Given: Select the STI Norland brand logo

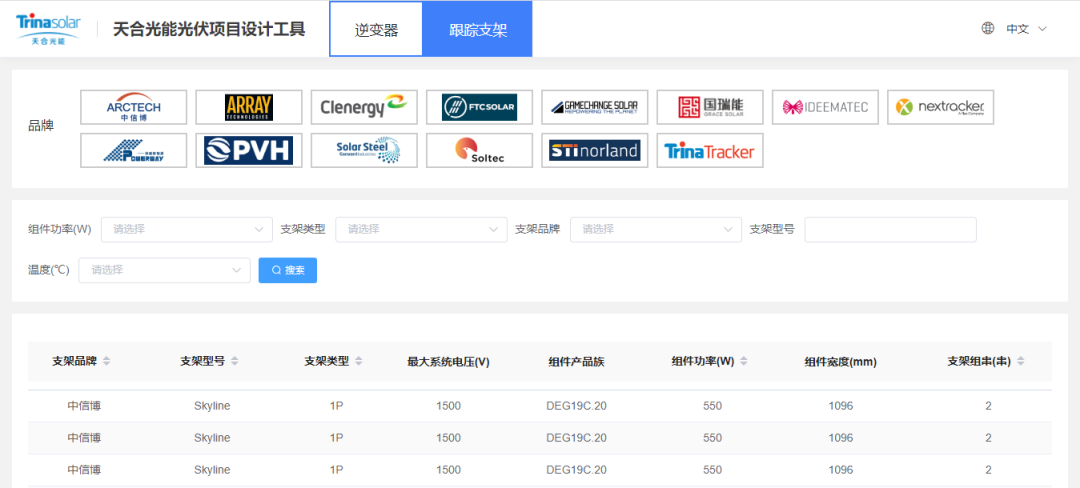Looking at the screenshot, I should click(595, 151).
